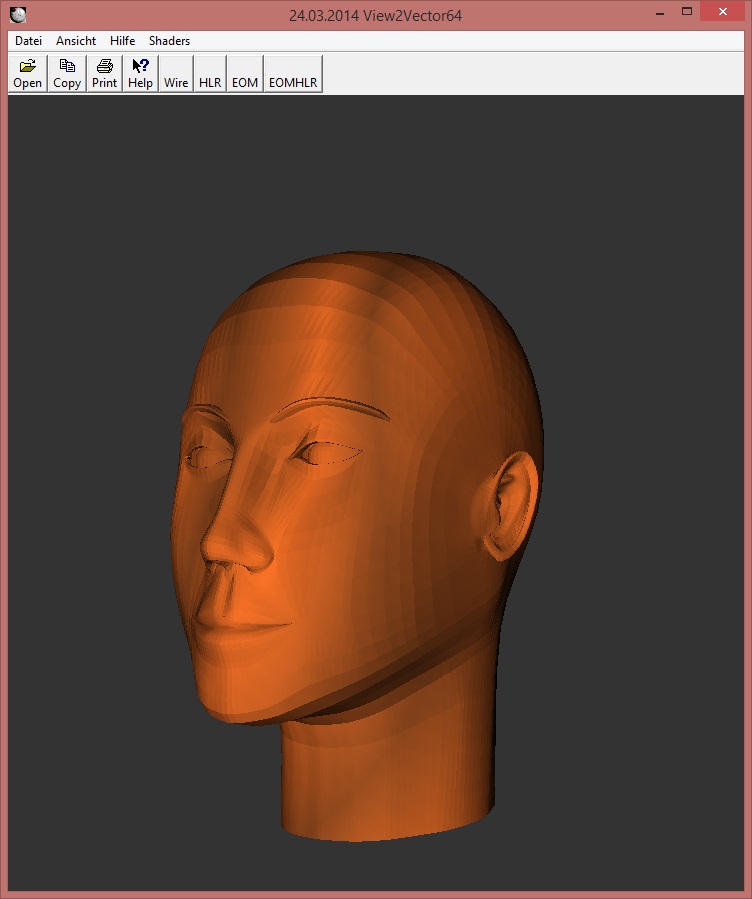Click the View2Vector64 app icon in title bar
Screen dimensions: 752x899
18,15
